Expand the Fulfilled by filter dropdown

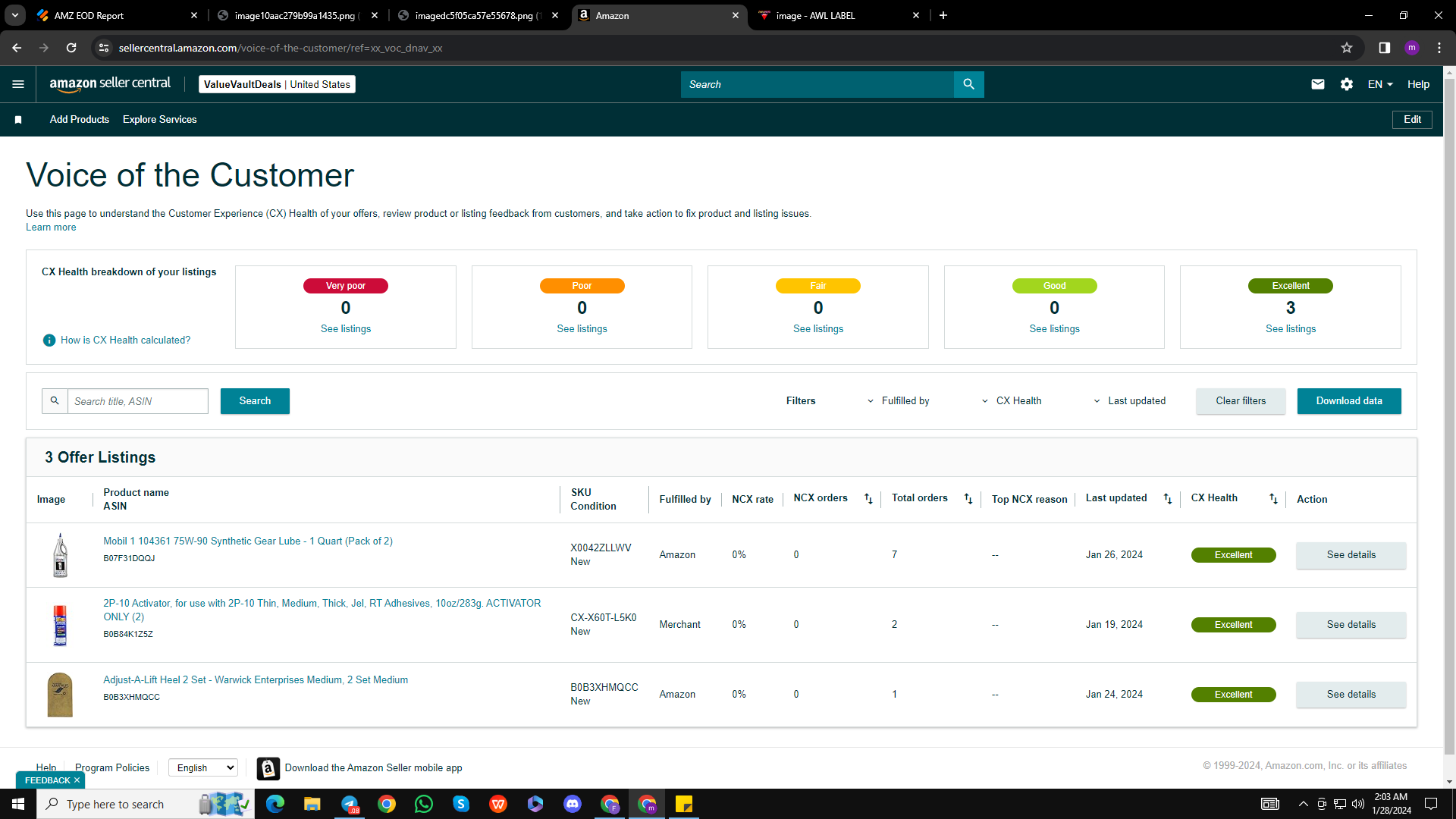tap(899, 401)
